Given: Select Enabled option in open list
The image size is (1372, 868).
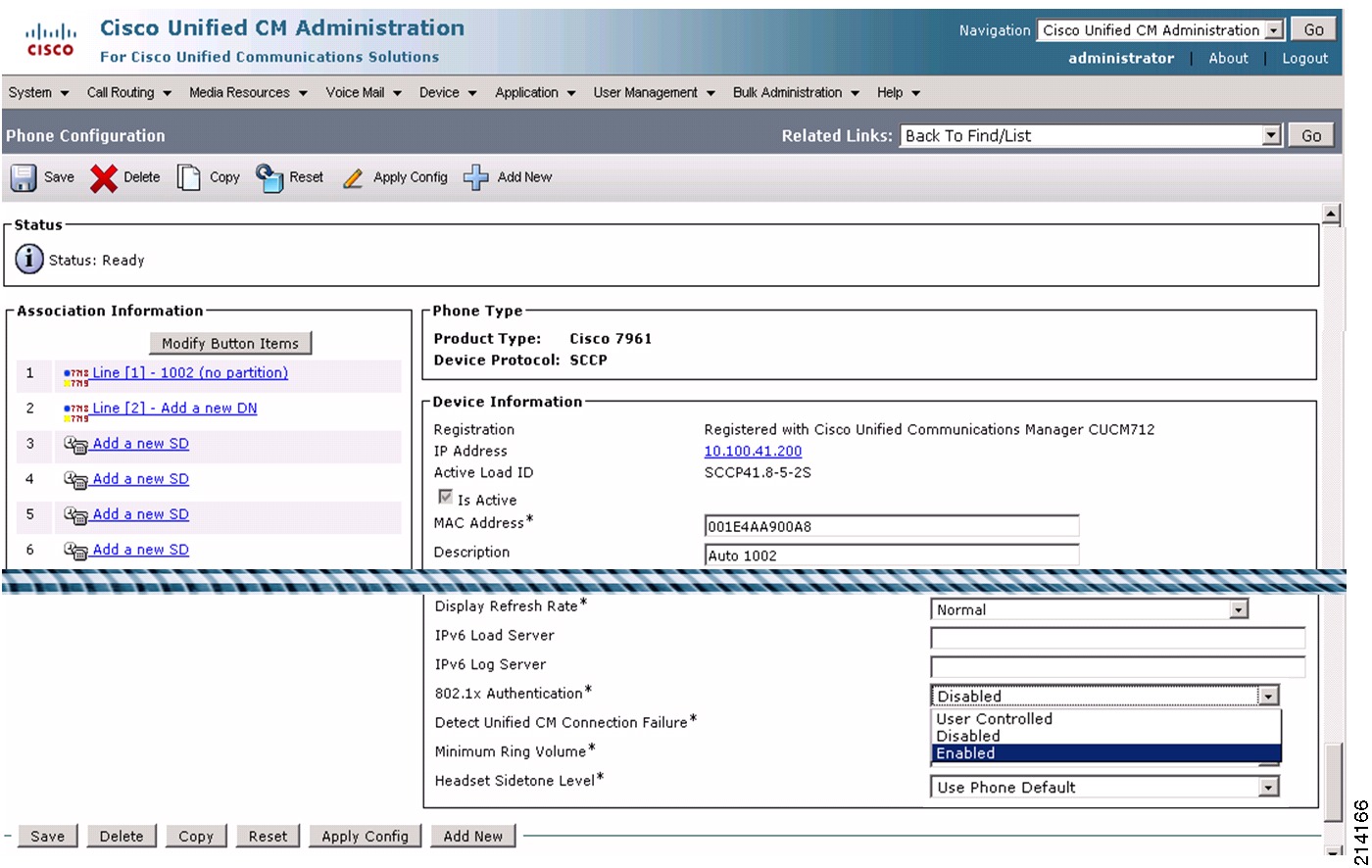Looking at the screenshot, I should click(1105, 753).
